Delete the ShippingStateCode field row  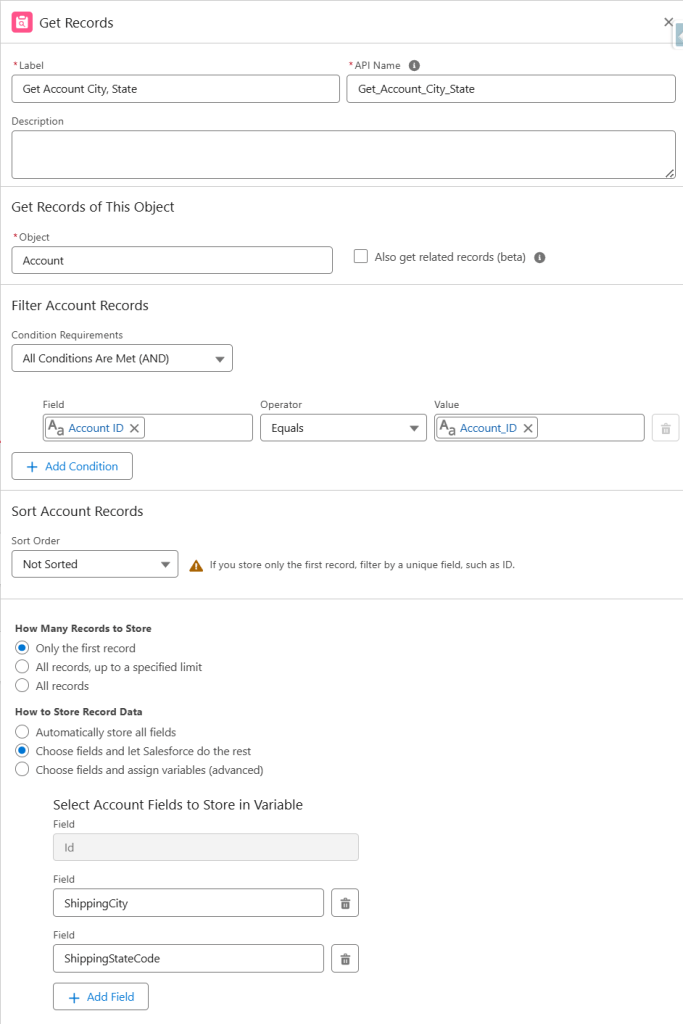click(x=345, y=959)
